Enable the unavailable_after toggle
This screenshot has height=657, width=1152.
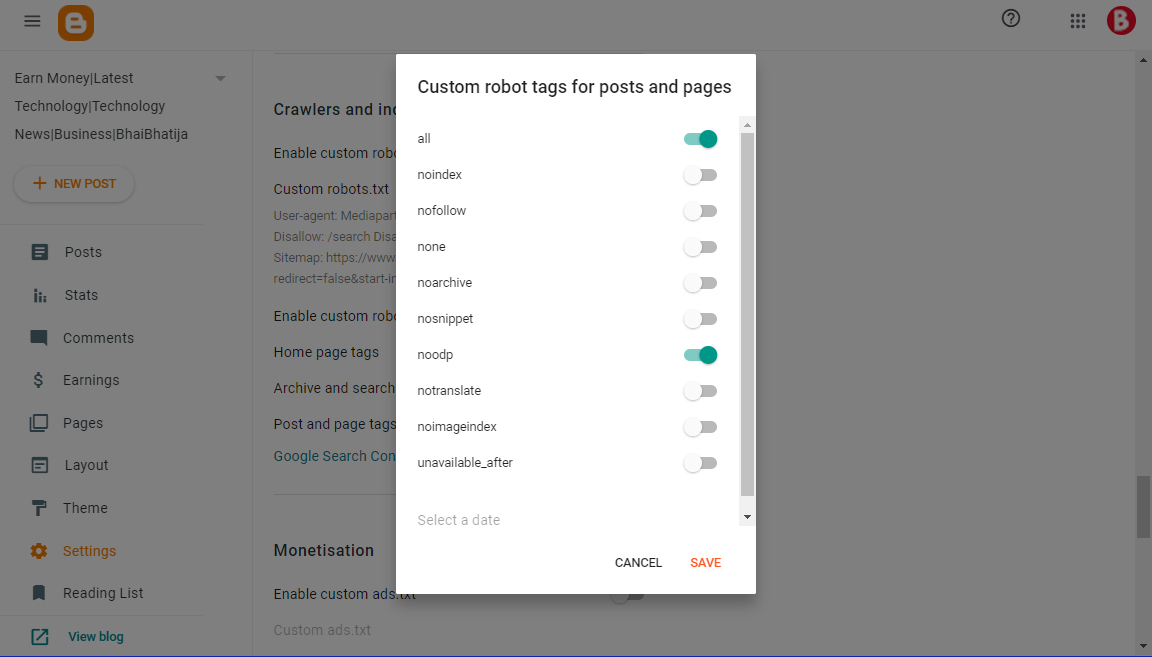[x=700, y=463]
